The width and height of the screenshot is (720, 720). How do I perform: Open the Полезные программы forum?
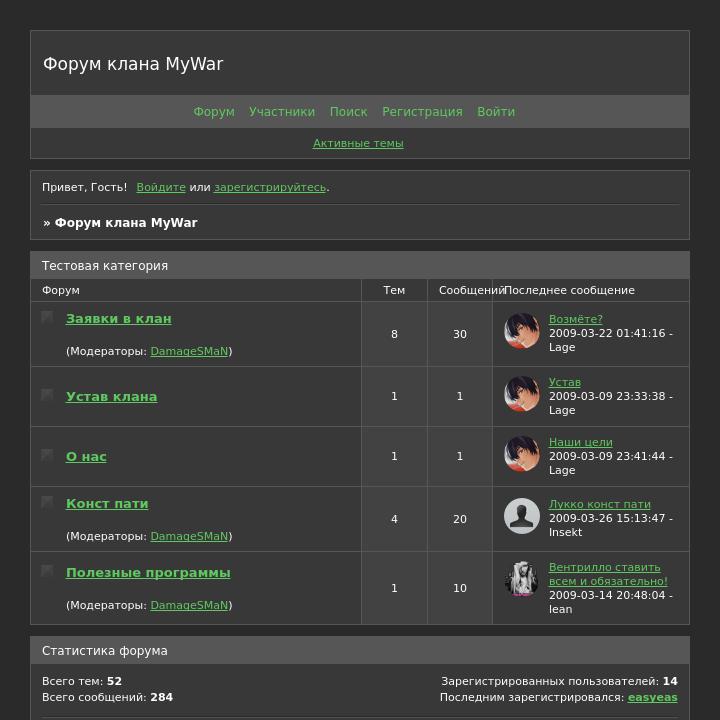(148, 573)
